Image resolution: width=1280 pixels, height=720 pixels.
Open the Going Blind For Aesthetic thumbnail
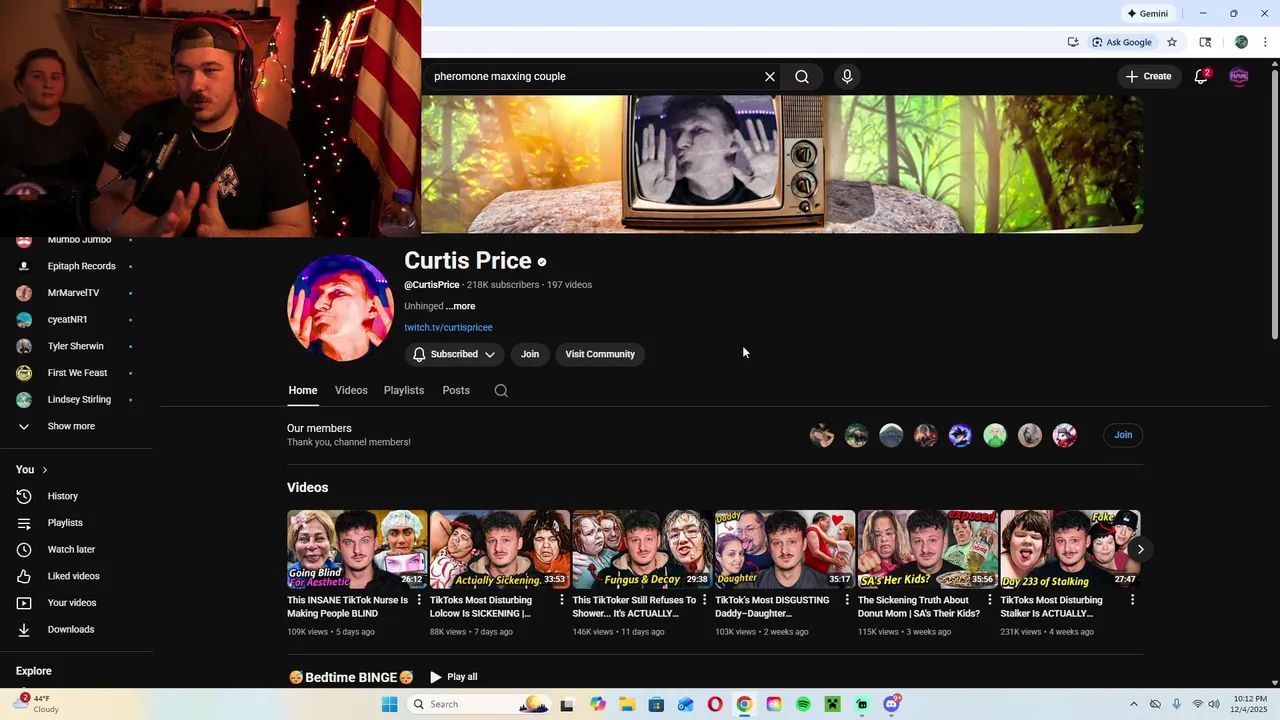click(357, 549)
